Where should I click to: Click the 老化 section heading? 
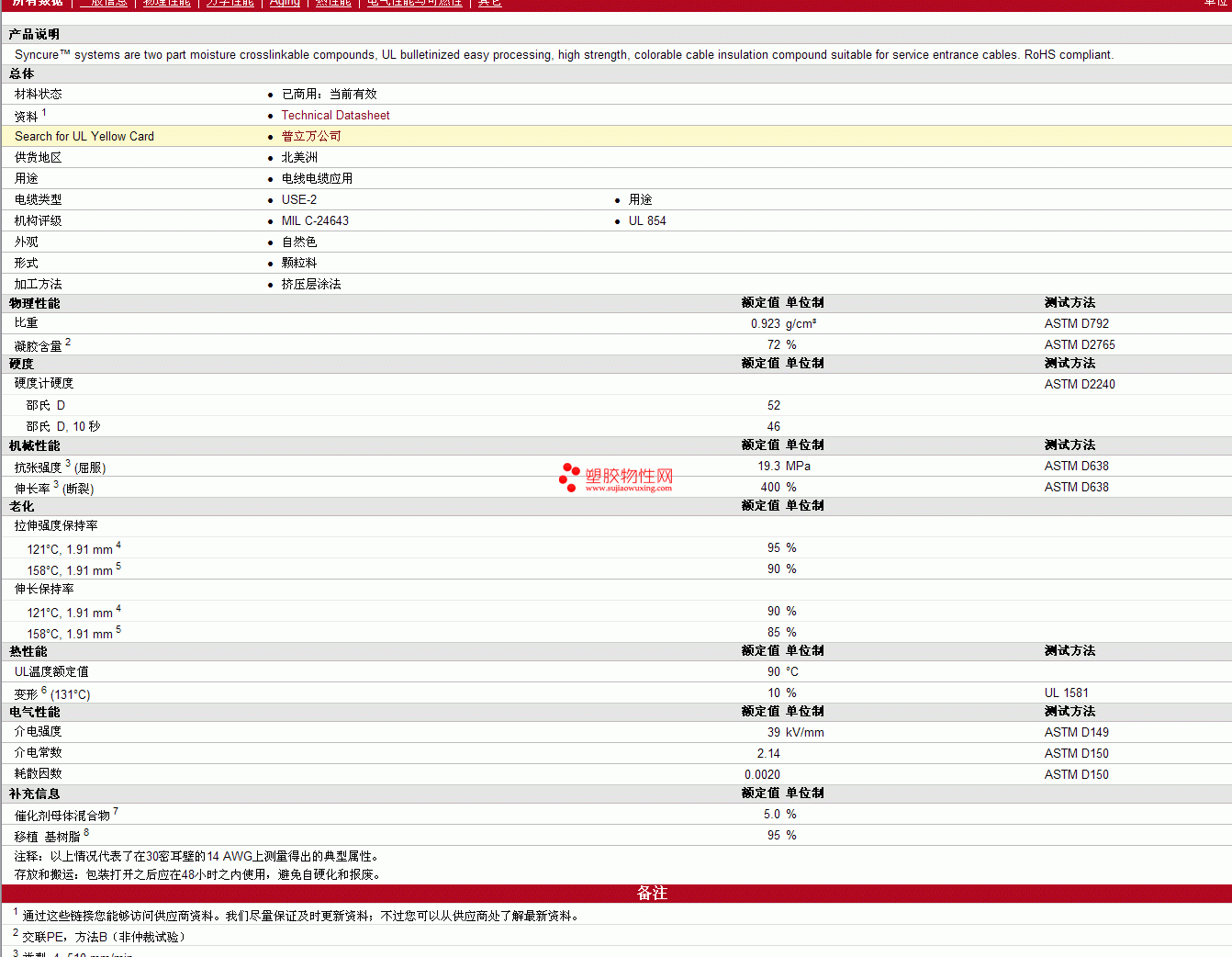(x=22, y=507)
